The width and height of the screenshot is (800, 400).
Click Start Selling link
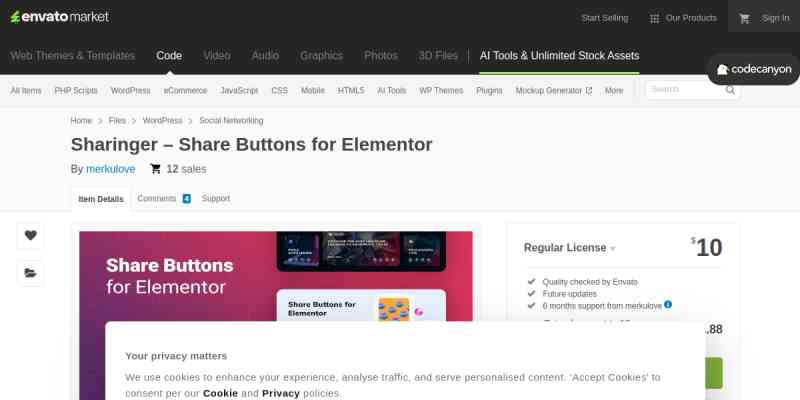(605, 18)
